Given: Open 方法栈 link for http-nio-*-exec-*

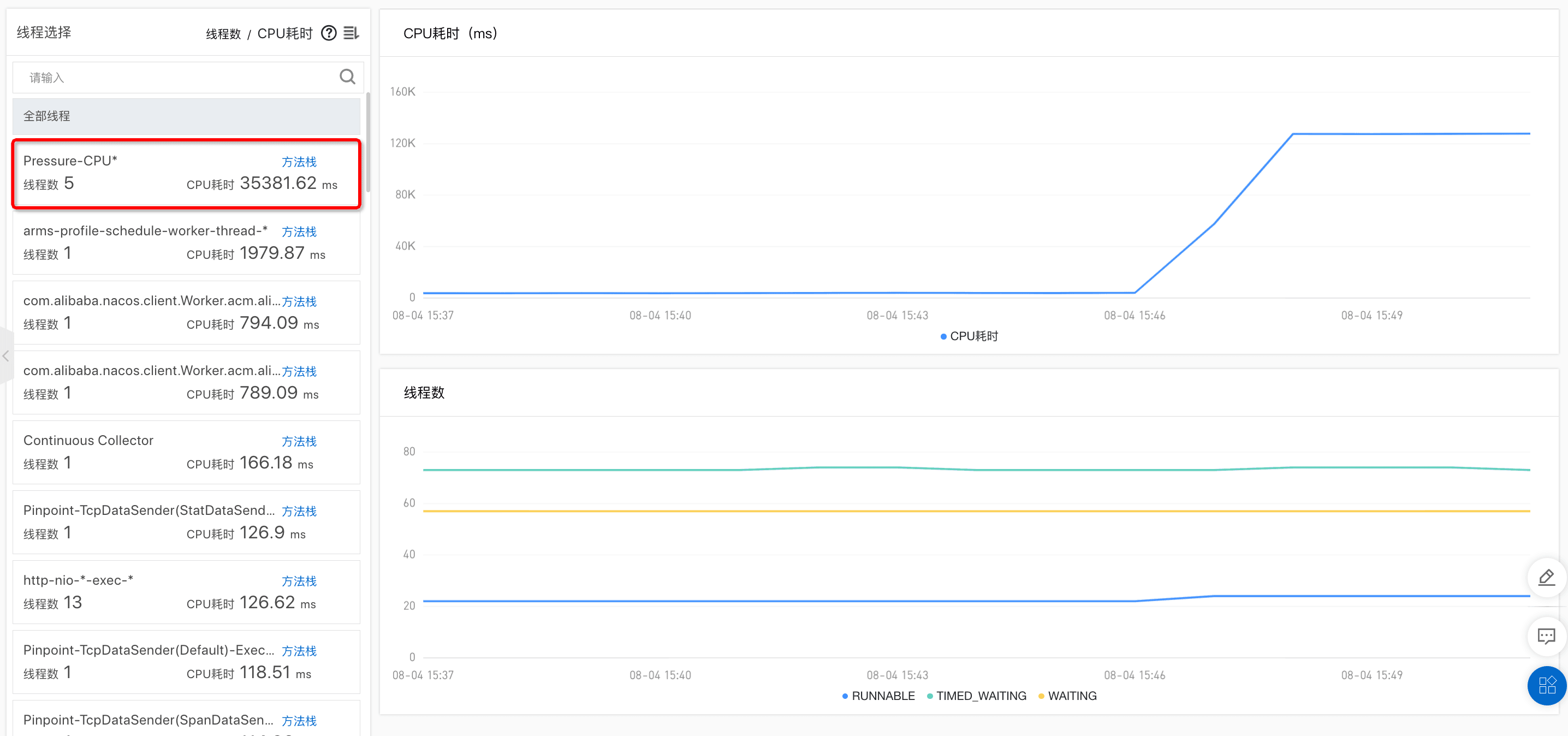Looking at the screenshot, I should (x=299, y=581).
